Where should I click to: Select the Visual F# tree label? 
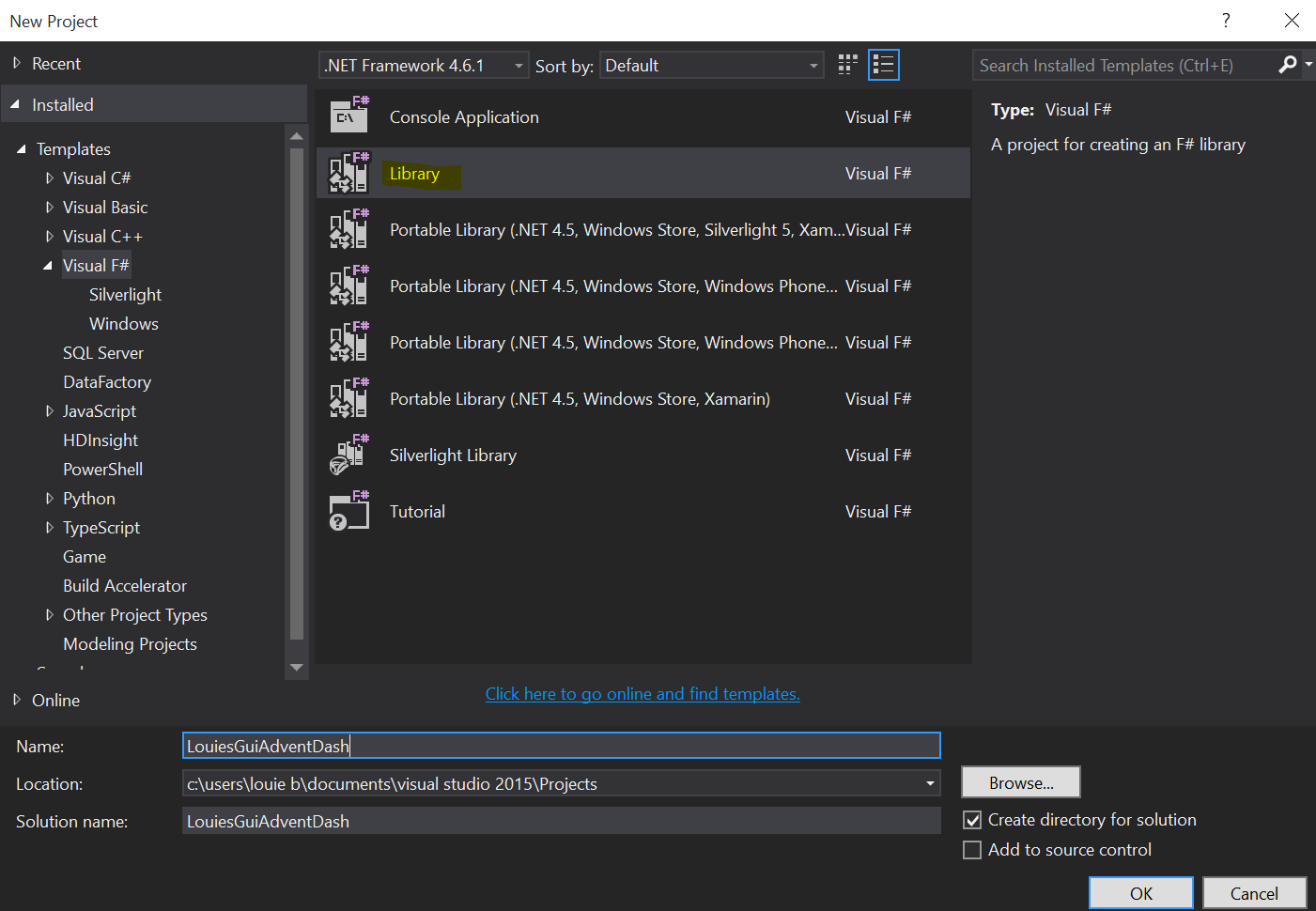point(96,265)
